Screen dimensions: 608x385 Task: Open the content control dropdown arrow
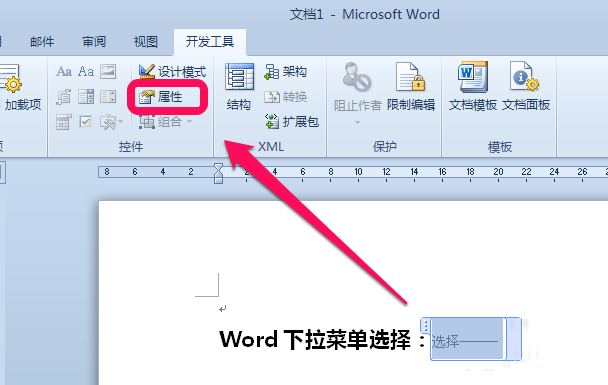[513, 339]
